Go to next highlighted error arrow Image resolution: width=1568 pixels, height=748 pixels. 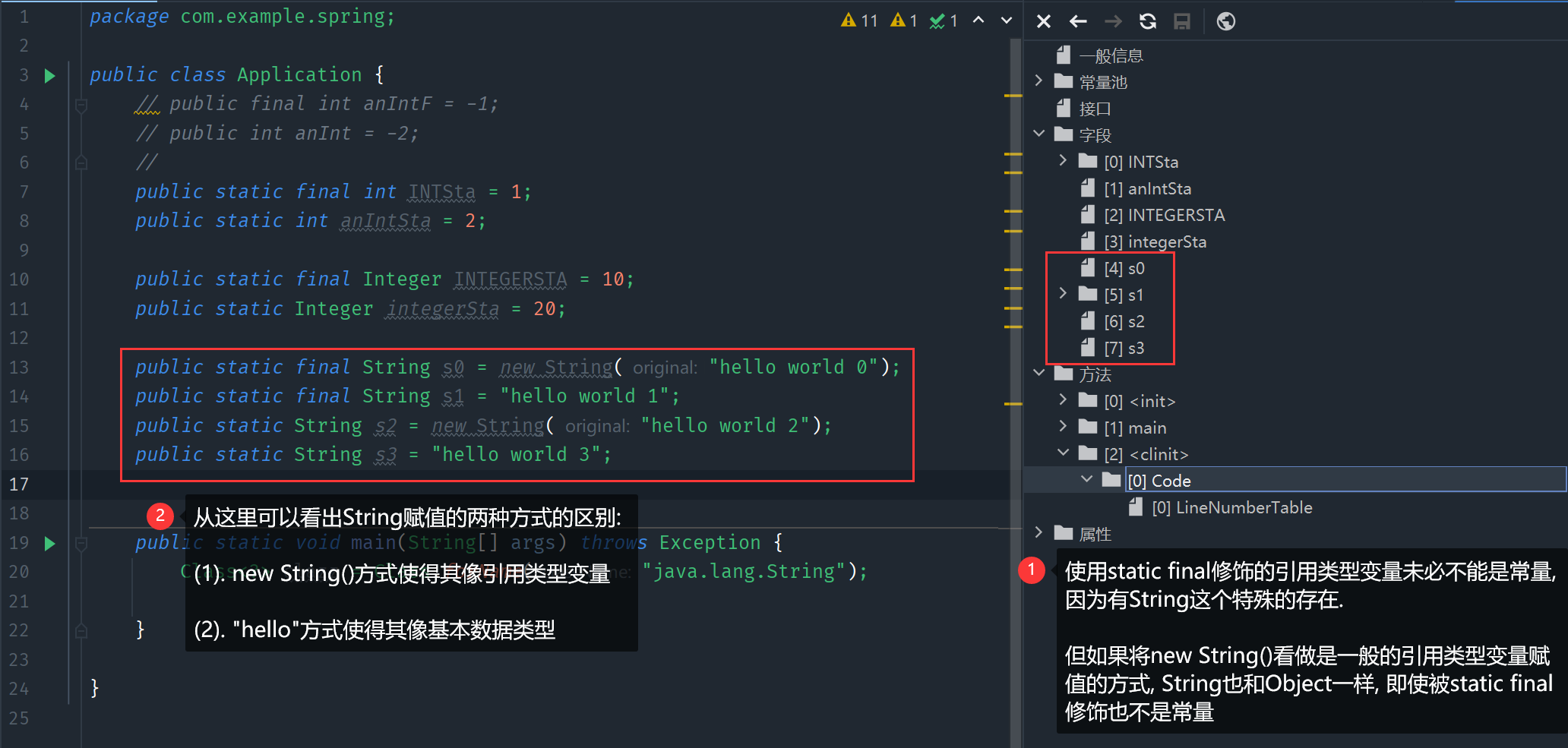[1007, 21]
